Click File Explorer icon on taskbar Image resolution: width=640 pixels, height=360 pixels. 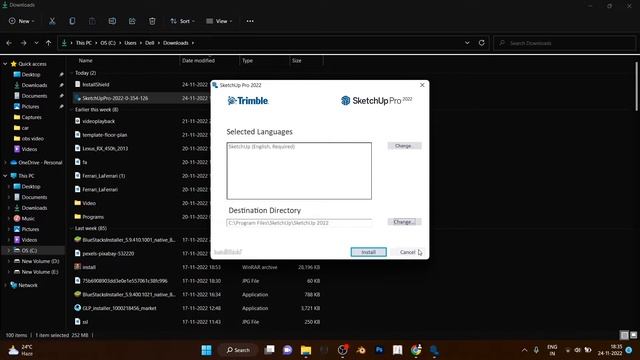(x=306, y=350)
